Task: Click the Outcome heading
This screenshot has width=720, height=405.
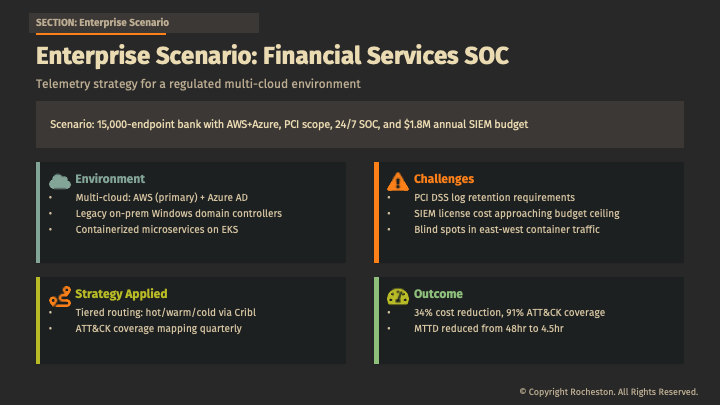Action: point(438,294)
